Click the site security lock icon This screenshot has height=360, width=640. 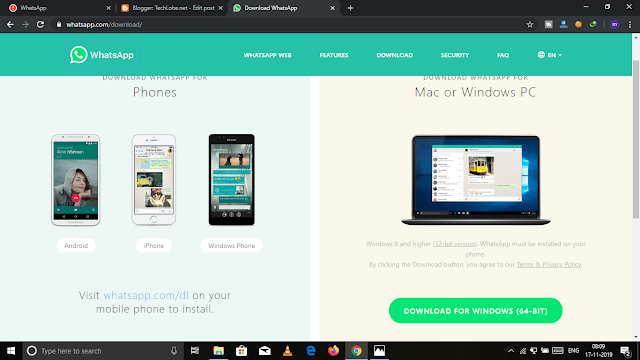[59, 24]
